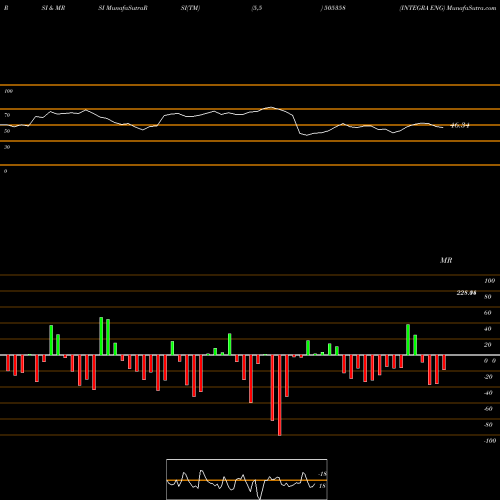The width and height of the screenshot is (500, 500).
Task: Click the tallest green histogram bar
Action: 101,336
